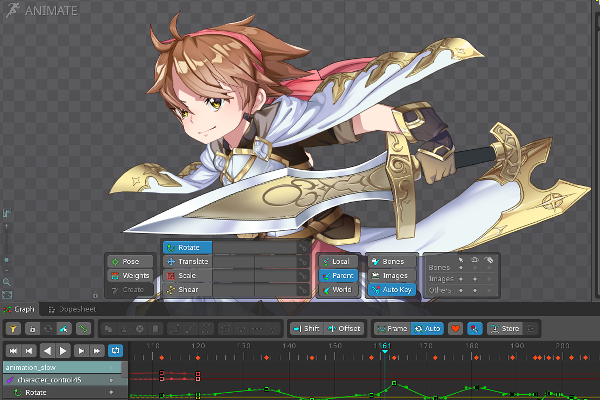Click the Translate X value field

(x=233, y=262)
